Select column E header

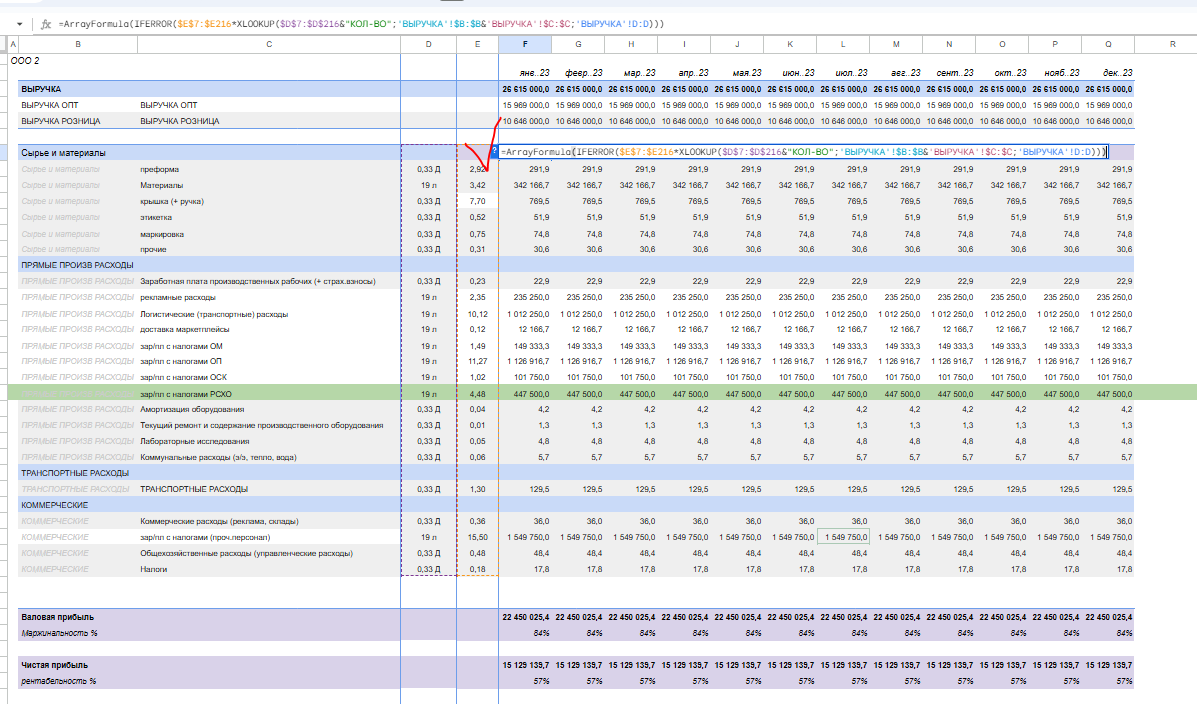point(478,44)
